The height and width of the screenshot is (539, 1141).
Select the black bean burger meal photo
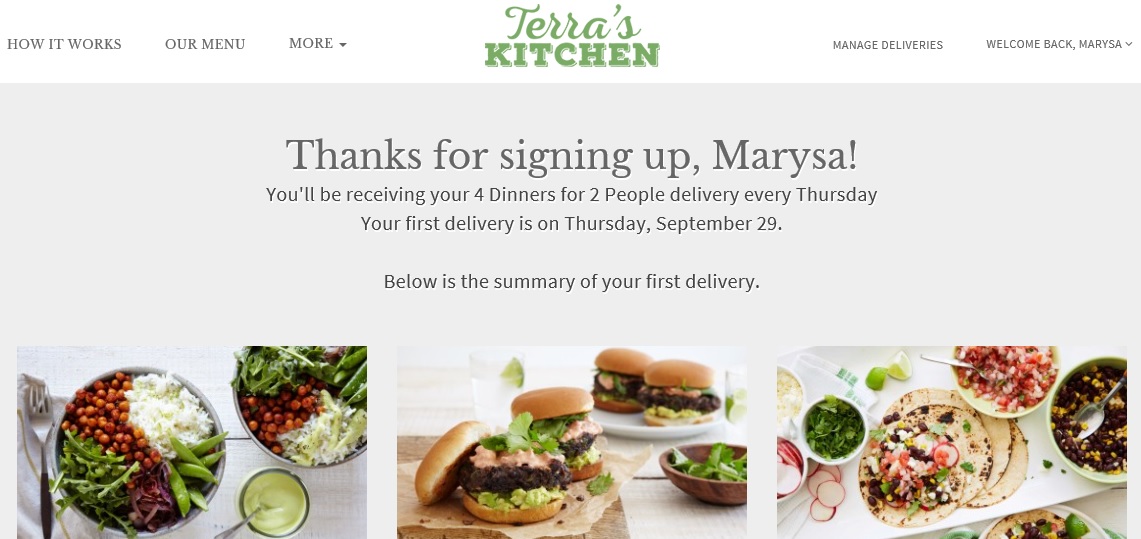coord(572,442)
